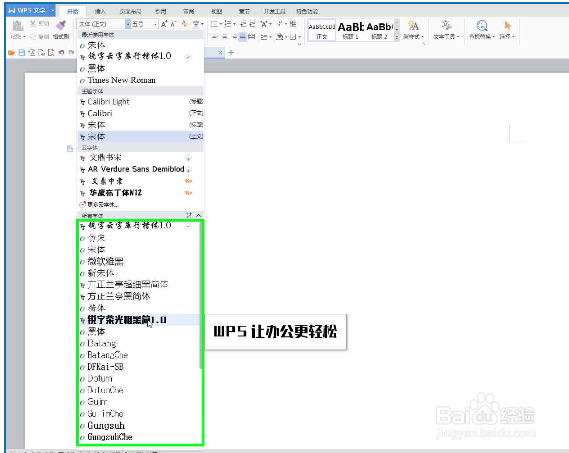Open the font size dropdown arrow
569x453 pixels.
(156, 24)
